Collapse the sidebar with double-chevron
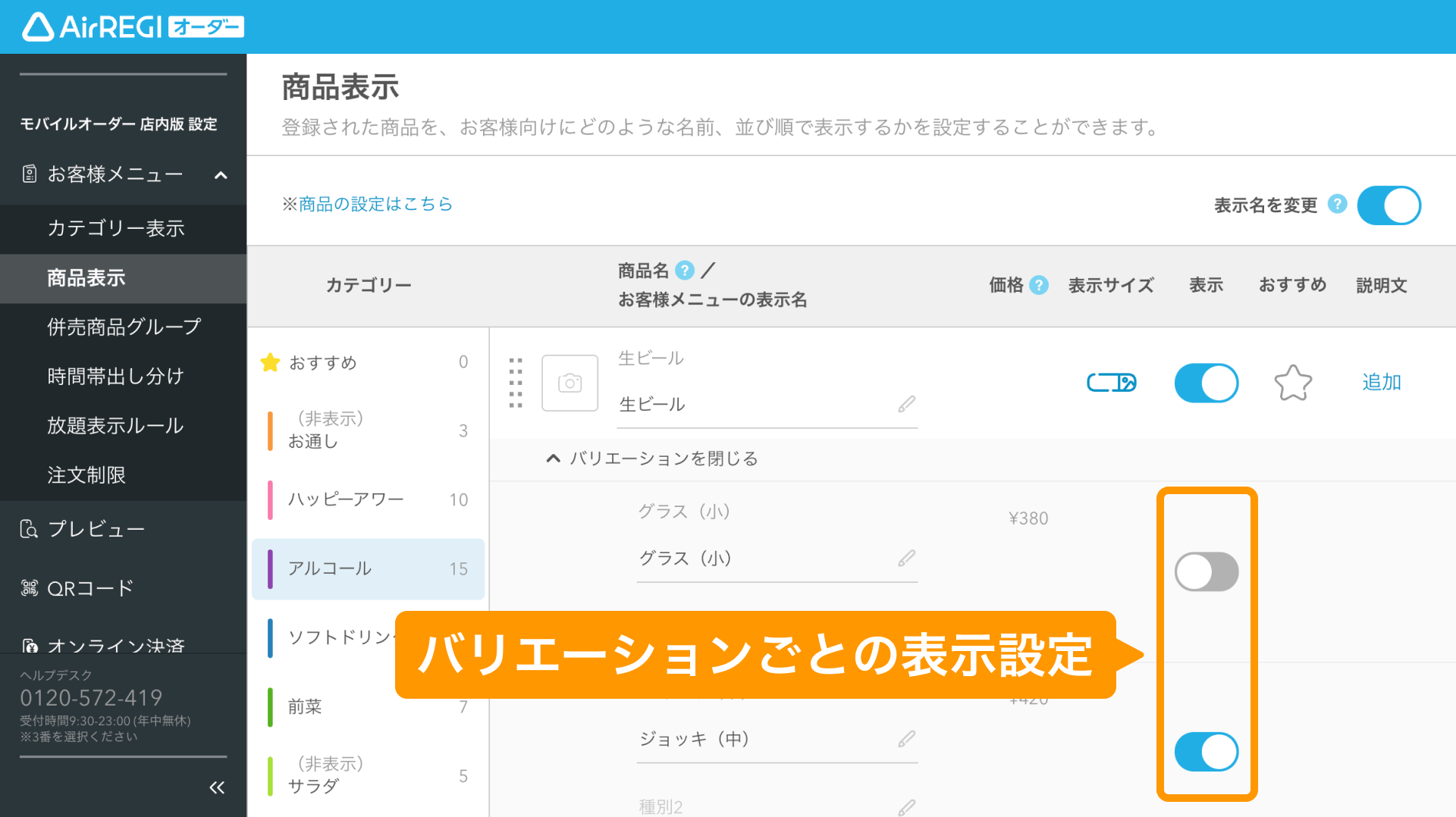The height and width of the screenshot is (817, 1456). point(217,787)
